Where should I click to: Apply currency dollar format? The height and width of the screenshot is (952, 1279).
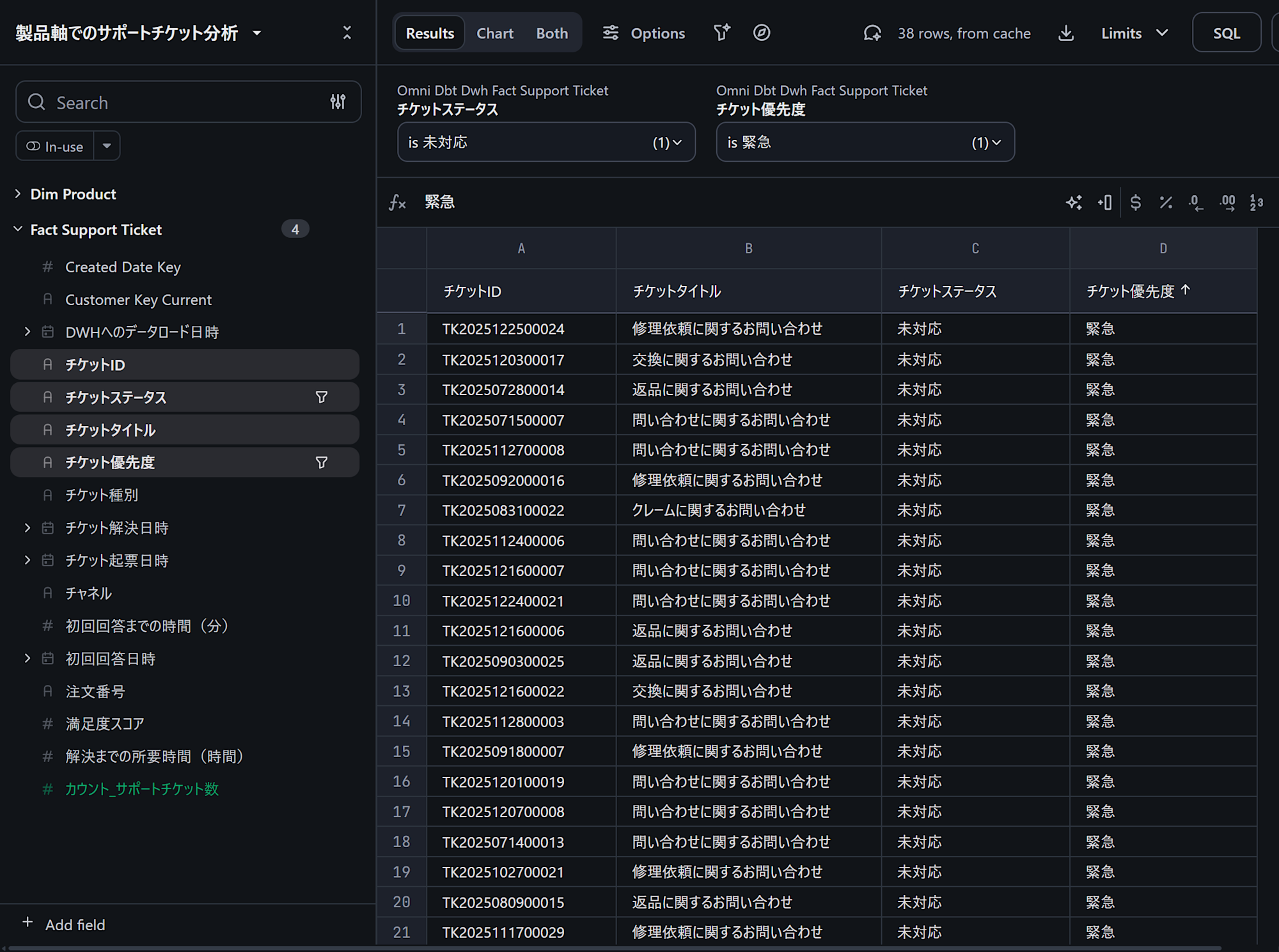[x=1135, y=203]
